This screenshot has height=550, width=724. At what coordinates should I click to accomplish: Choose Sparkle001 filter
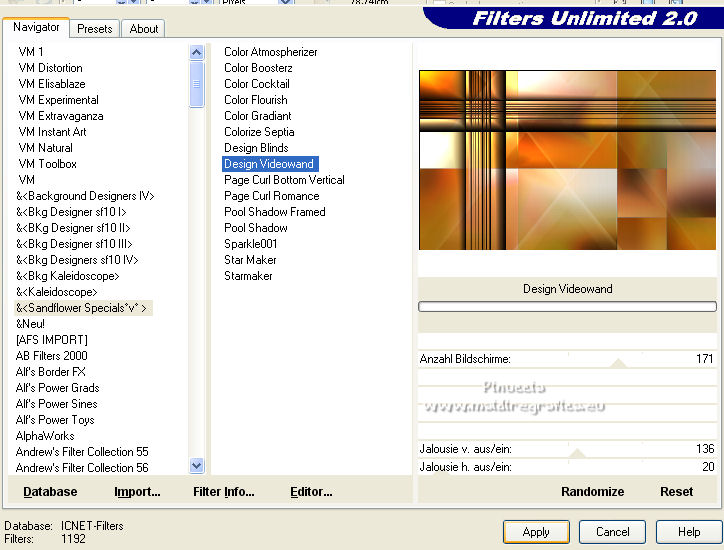click(250, 244)
